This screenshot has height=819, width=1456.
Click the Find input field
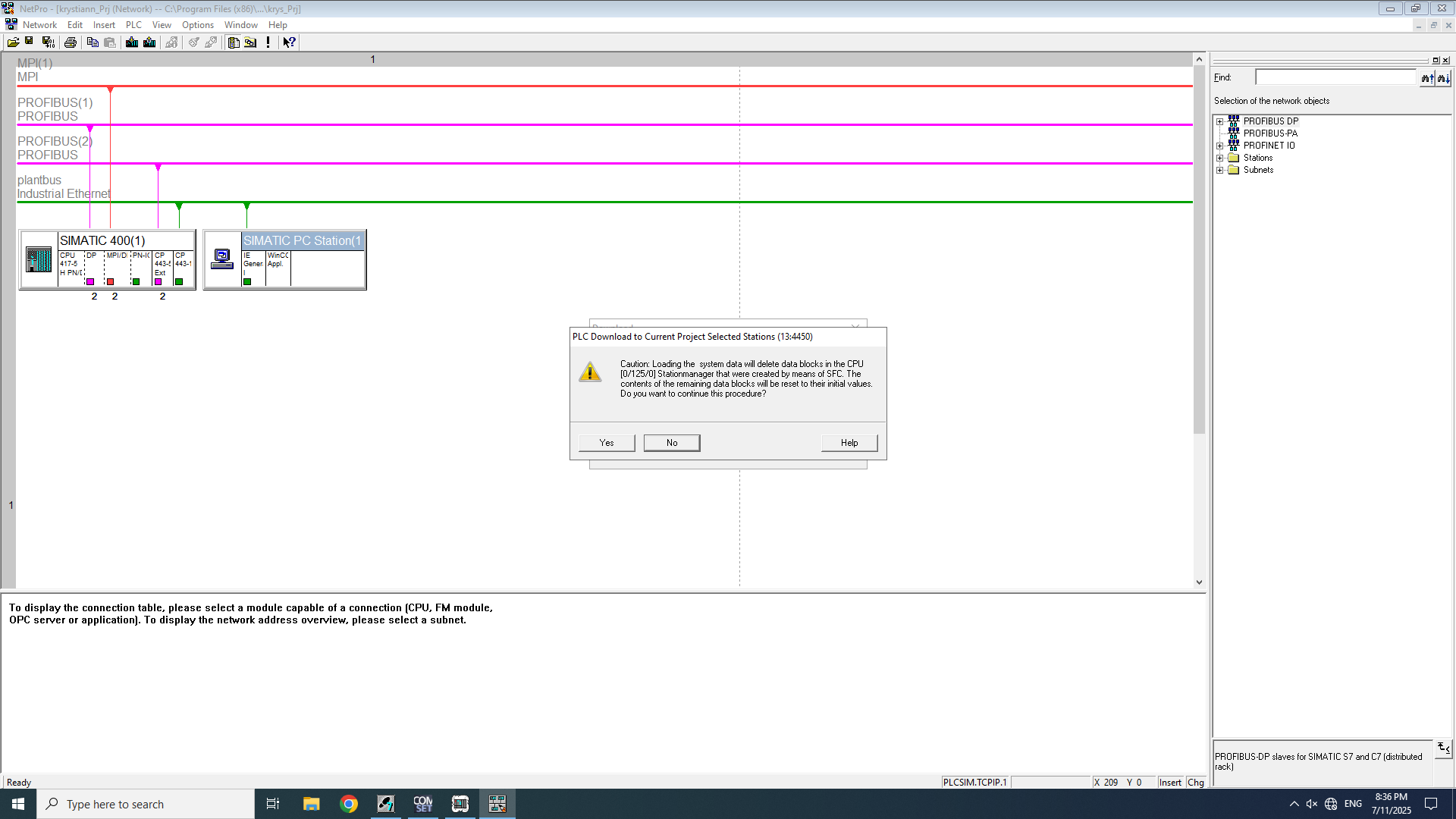click(x=1335, y=77)
